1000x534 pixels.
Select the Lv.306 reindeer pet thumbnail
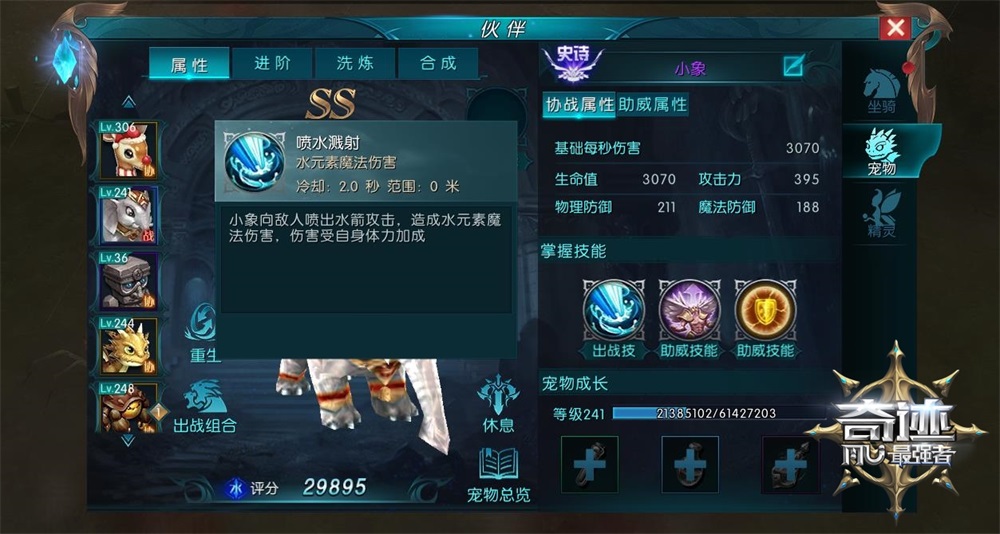128,151
